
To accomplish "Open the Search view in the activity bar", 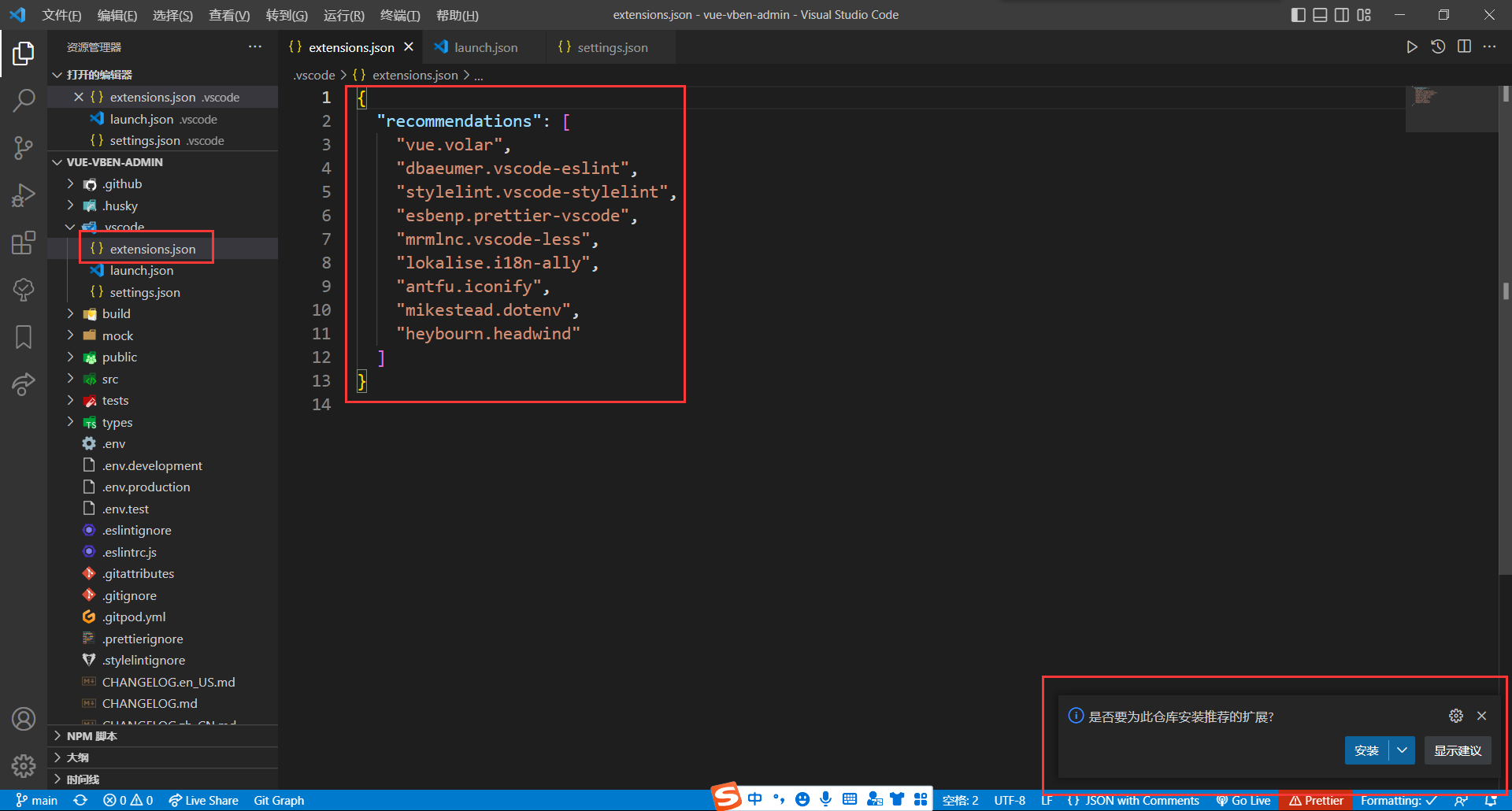I will pyautogui.click(x=24, y=101).
